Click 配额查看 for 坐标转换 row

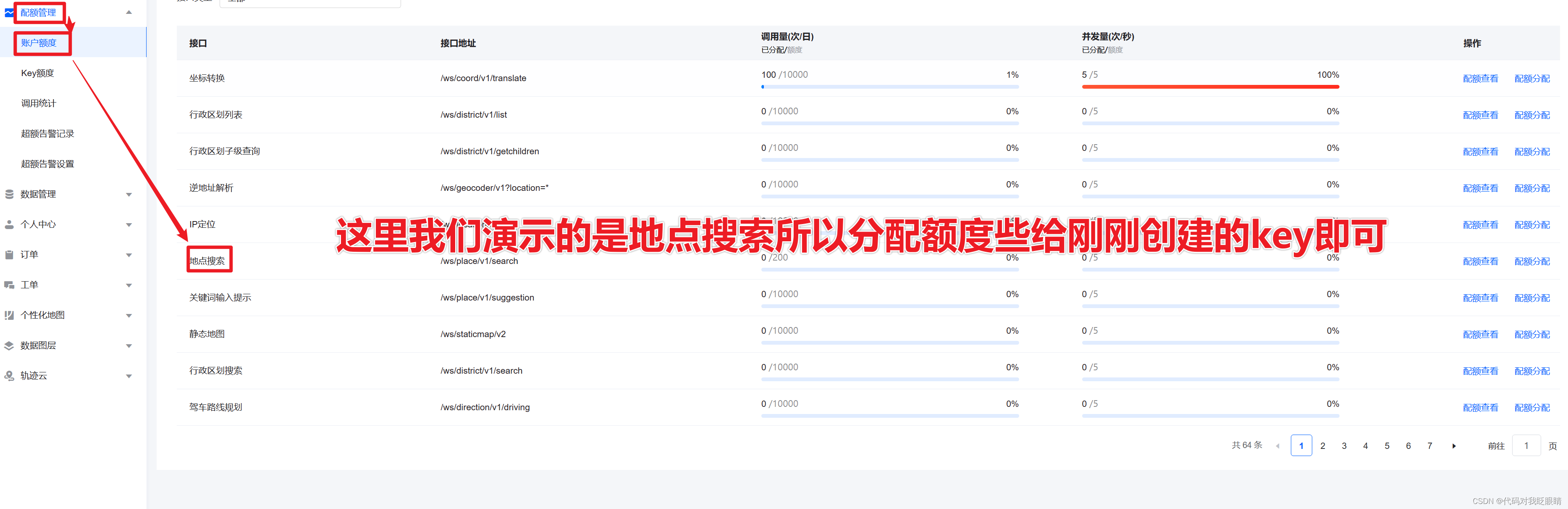[x=1480, y=79]
